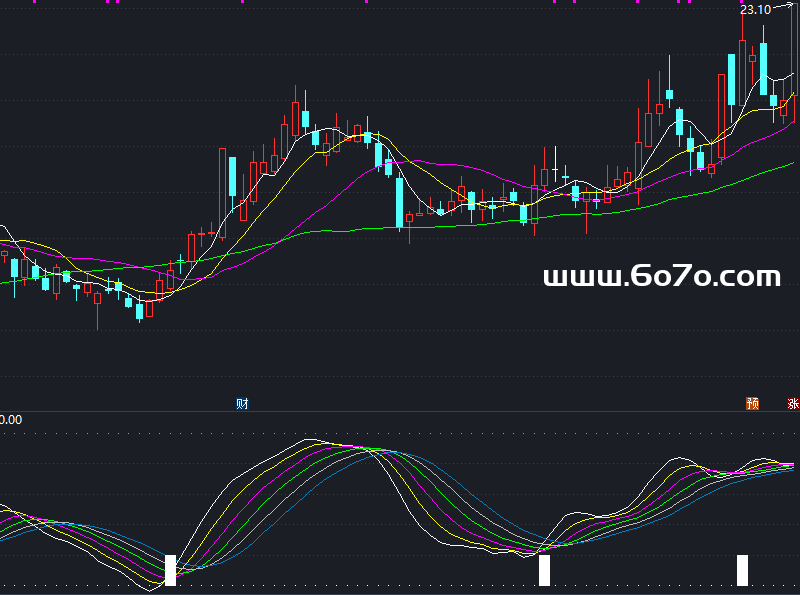Select the leftmost white signal bar in indicator
800x595 pixels.
170,570
